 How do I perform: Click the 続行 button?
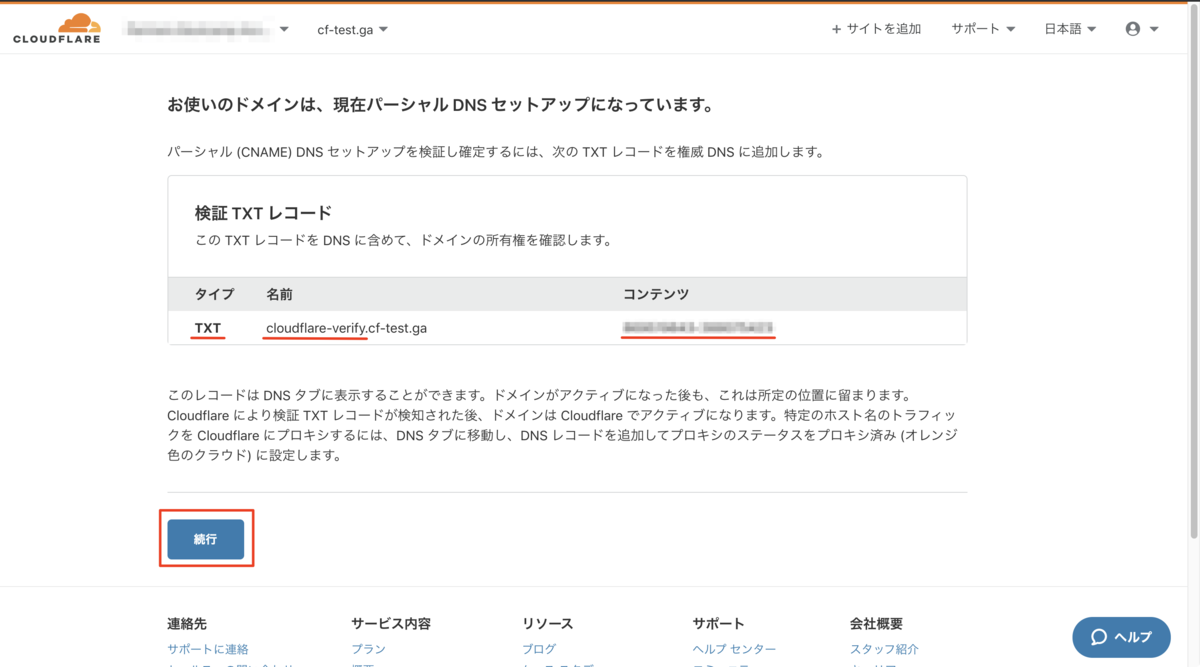[206, 539]
